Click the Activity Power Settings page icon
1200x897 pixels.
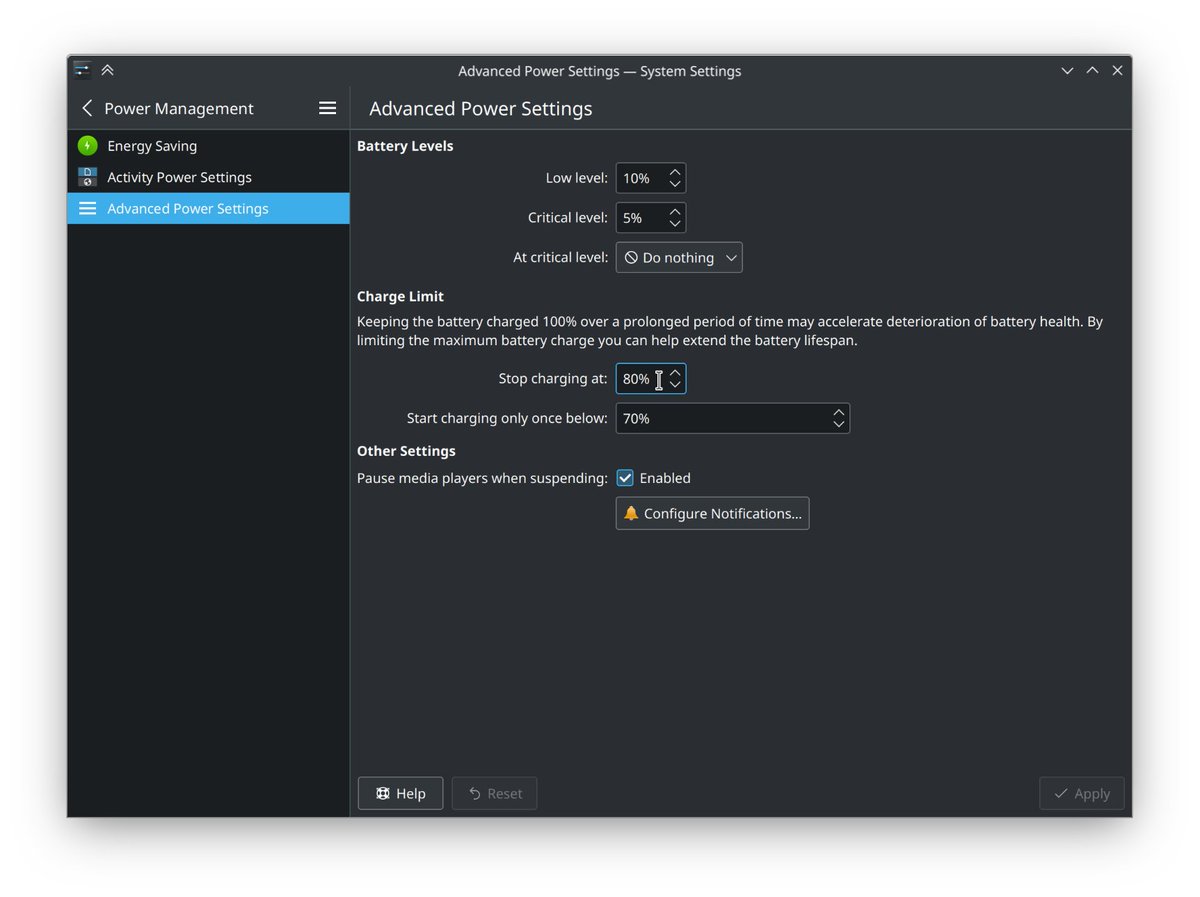pyautogui.click(x=86, y=177)
